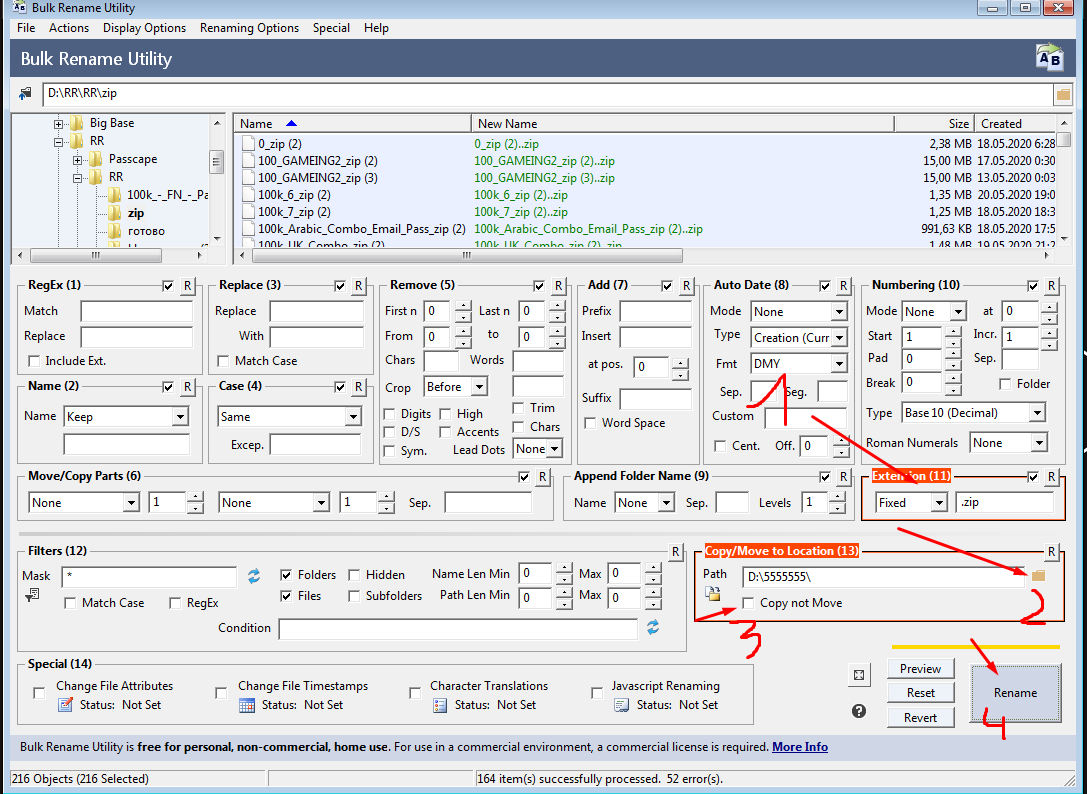Click the Change File Timestamps calendar icon

[x=247, y=705]
